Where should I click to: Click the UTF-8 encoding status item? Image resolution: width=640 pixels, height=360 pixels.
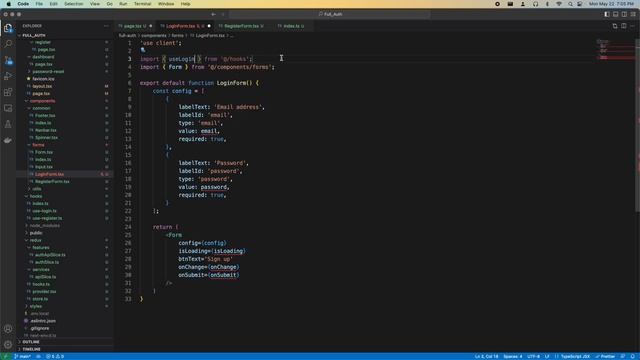pos(533,356)
